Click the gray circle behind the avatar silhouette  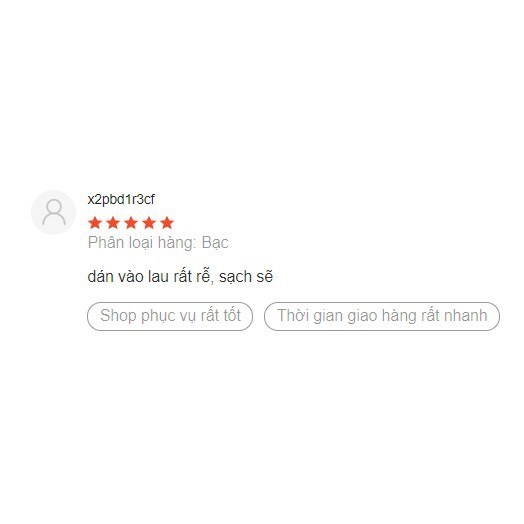[53, 212]
